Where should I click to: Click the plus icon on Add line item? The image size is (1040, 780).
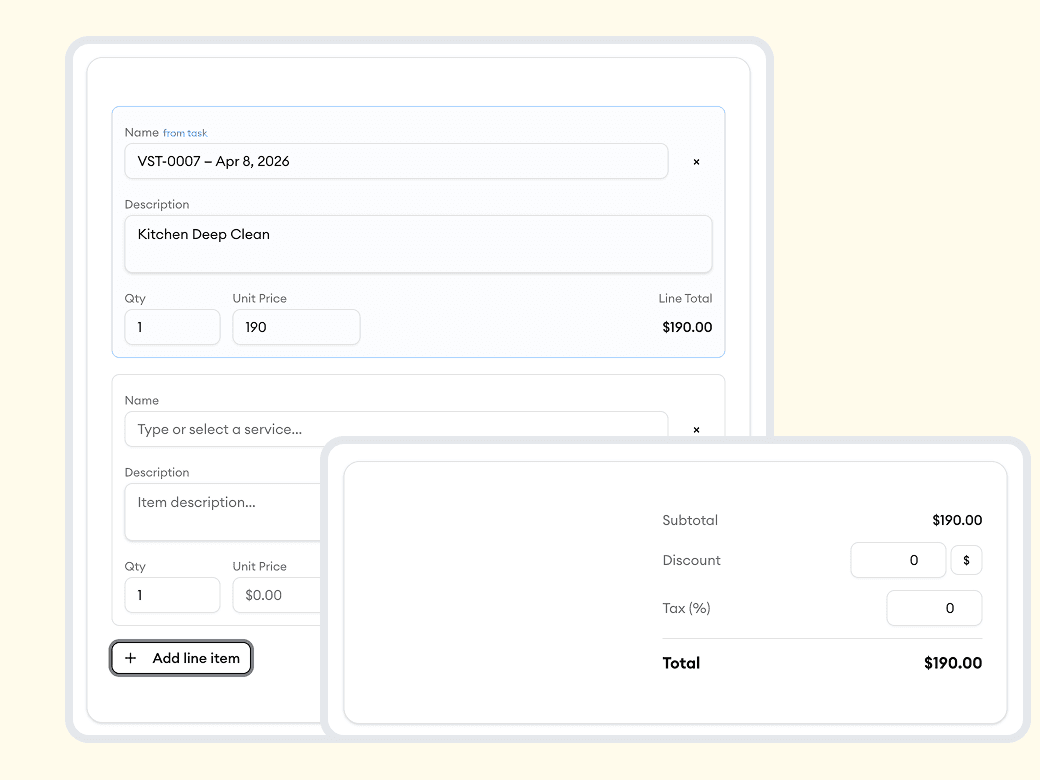(131, 658)
